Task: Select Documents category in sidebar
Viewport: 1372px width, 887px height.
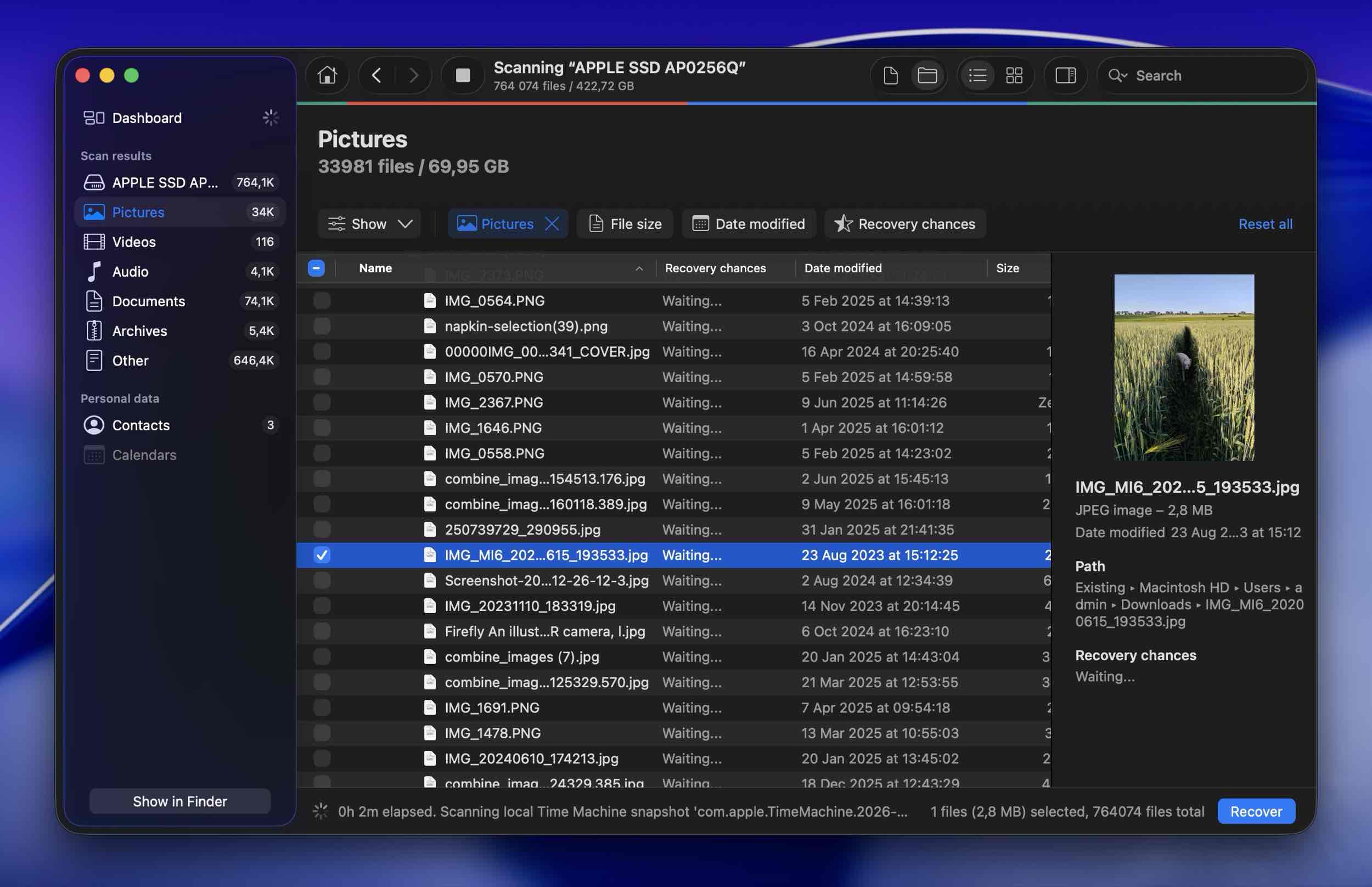Action: (148, 301)
